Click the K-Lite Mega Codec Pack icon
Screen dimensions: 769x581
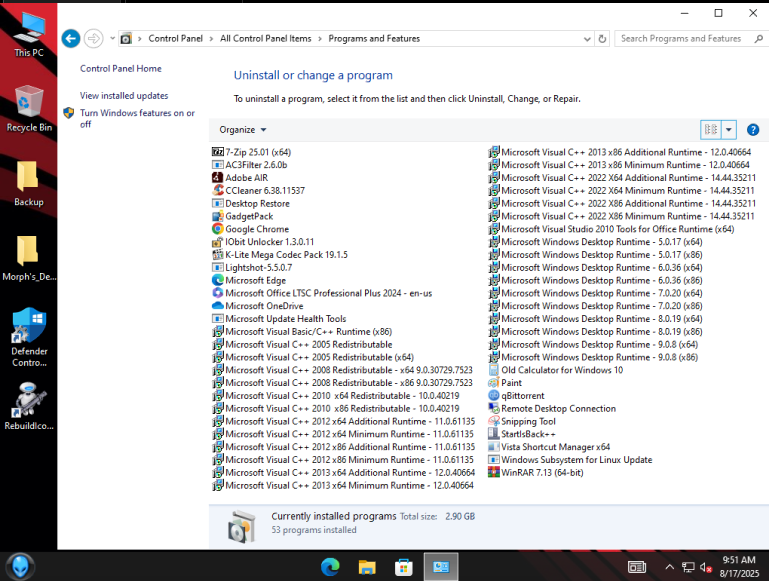217,254
